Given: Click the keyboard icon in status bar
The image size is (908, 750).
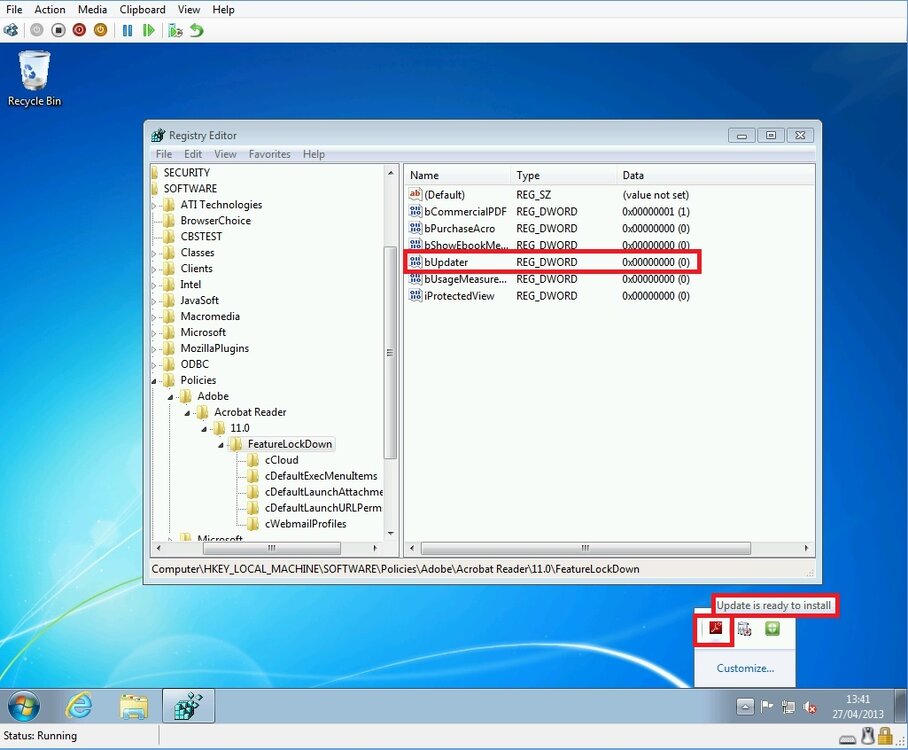Looking at the screenshot, I should point(847,739).
